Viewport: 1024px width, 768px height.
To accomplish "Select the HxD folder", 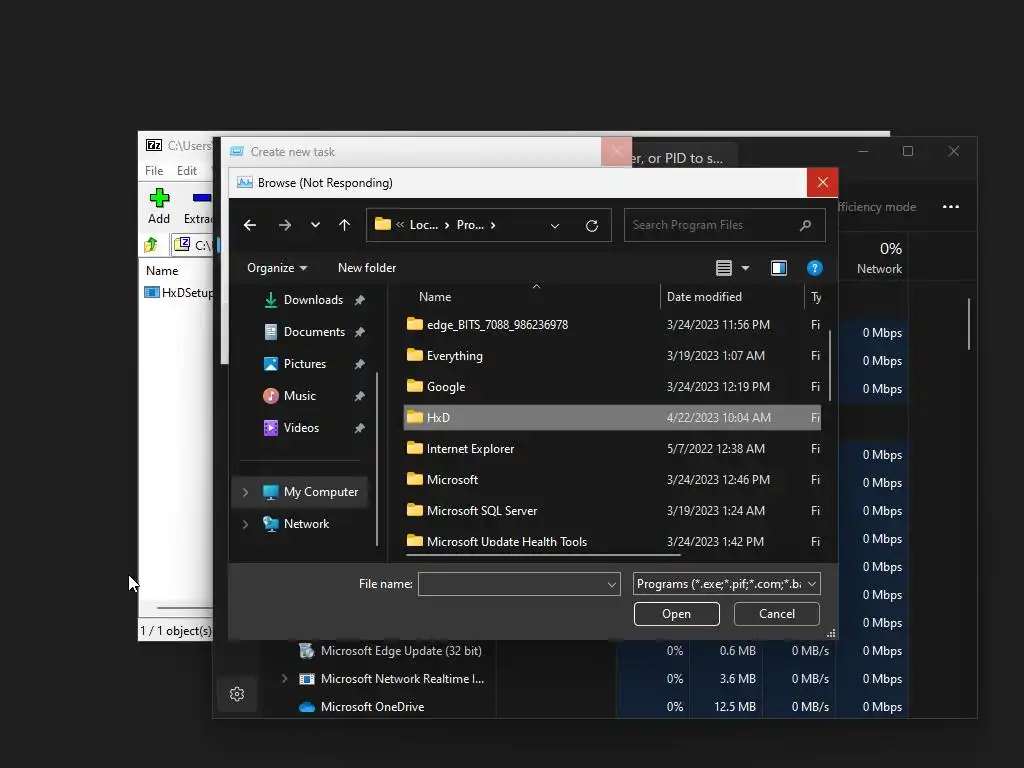I will coord(612,417).
